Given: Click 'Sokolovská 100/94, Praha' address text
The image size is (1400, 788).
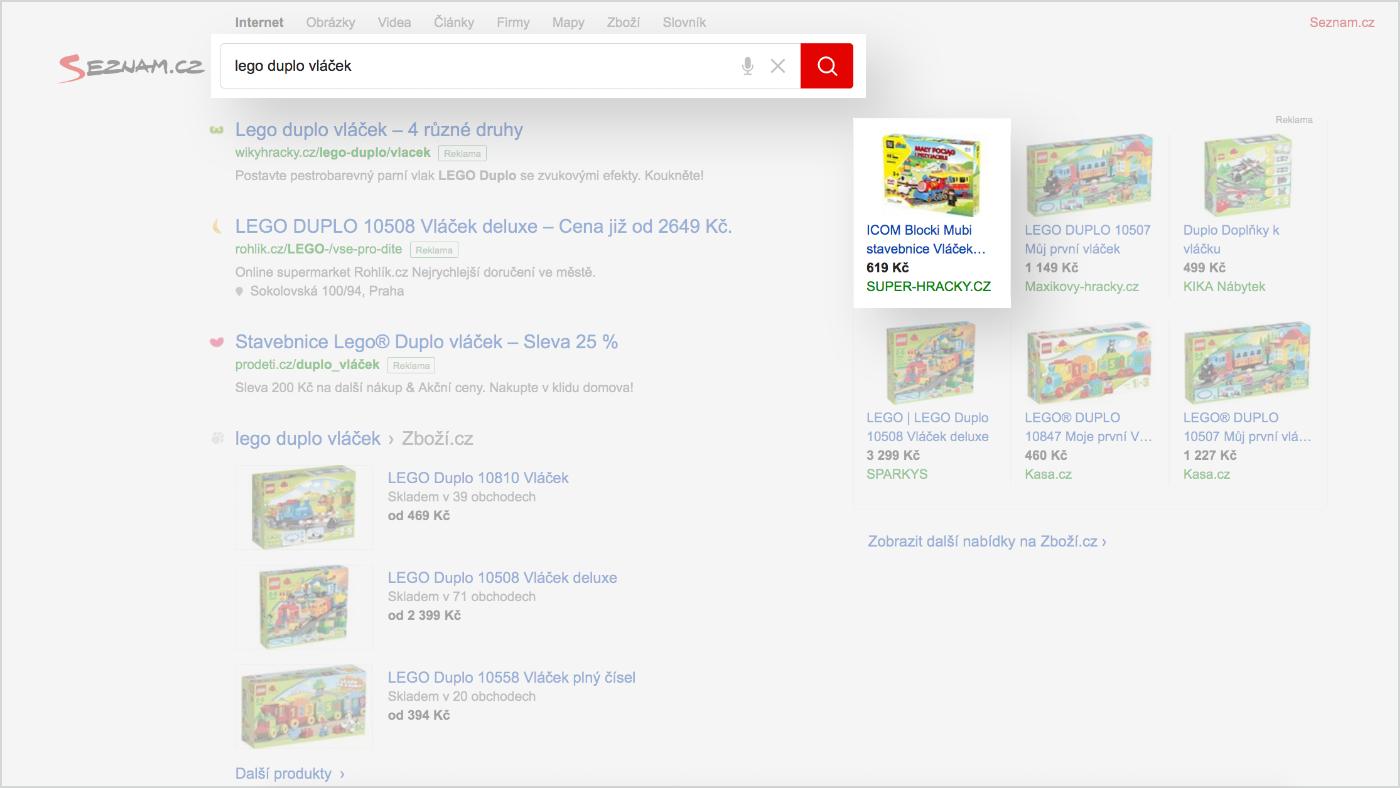Looking at the screenshot, I should [327, 292].
